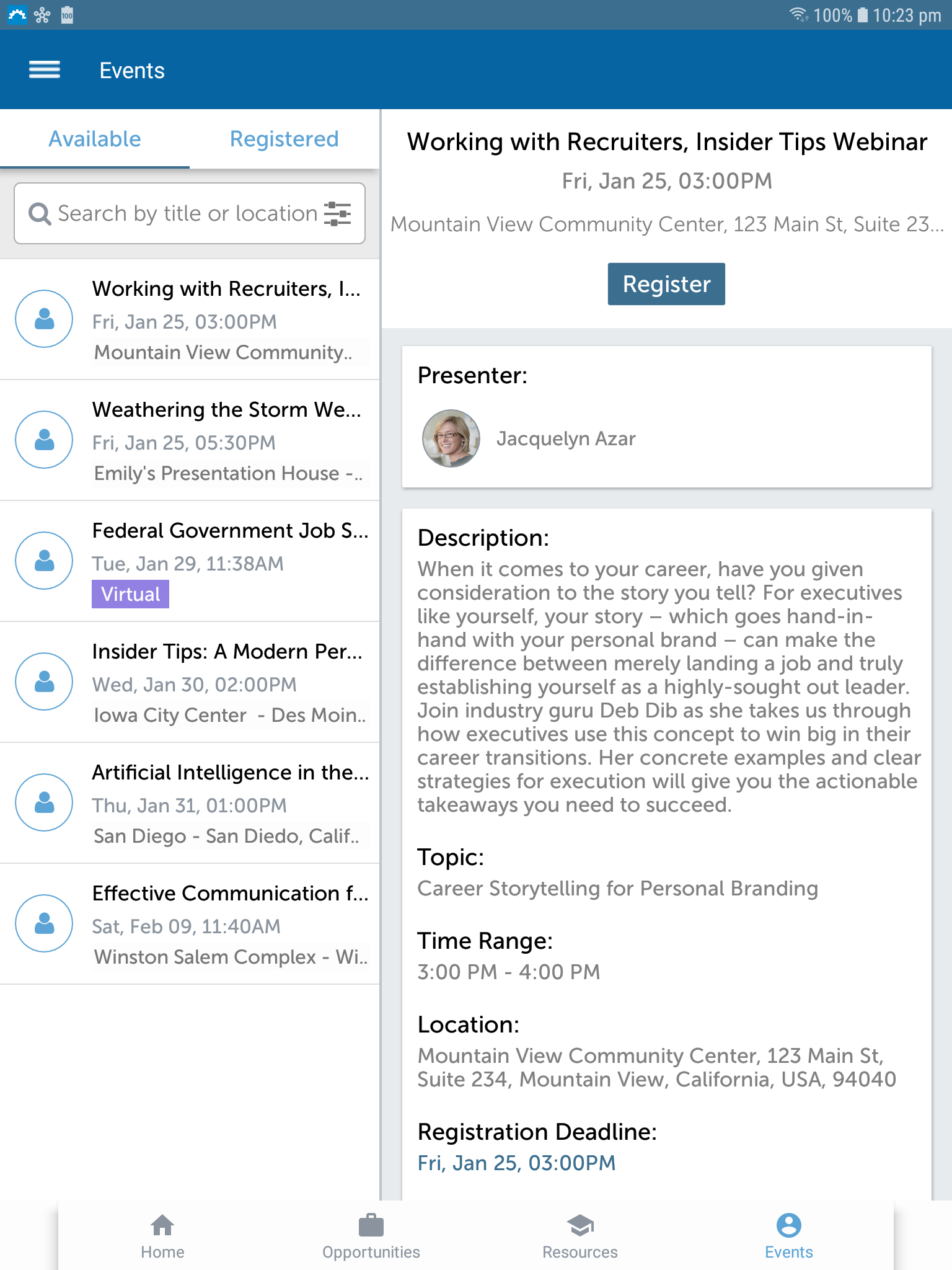This screenshot has height=1270, width=952.
Task: Tap avatar icon for Weathering the Storm event
Action: 44,440
